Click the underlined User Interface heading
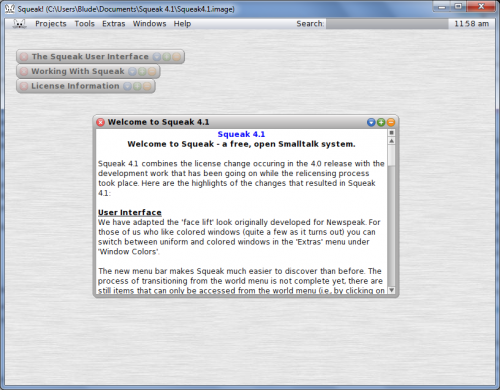500x390 pixels. tap(130, 213)
